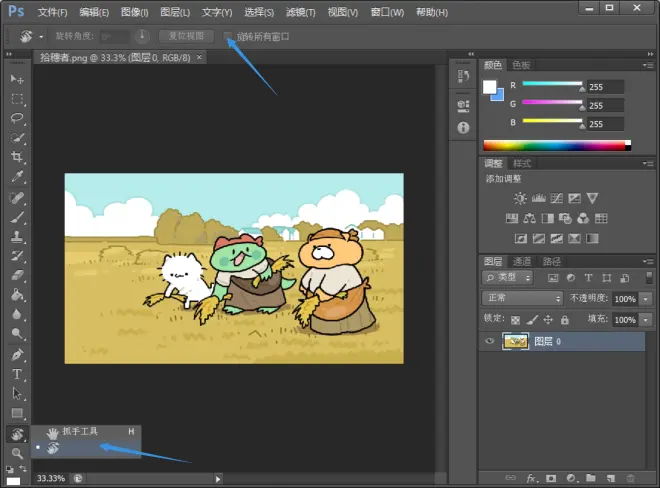Select the Spot Healing Brush tool
The width and height of the screenshot is (660, 488).
click(x=17, y=198)
